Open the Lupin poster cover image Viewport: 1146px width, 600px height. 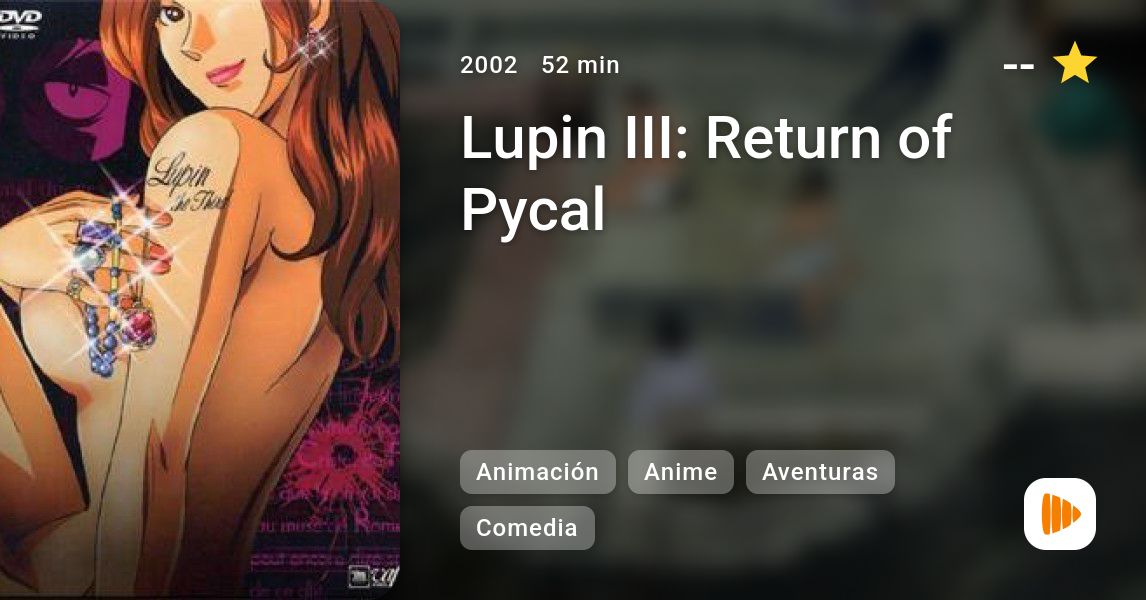[x=200, y=300]
